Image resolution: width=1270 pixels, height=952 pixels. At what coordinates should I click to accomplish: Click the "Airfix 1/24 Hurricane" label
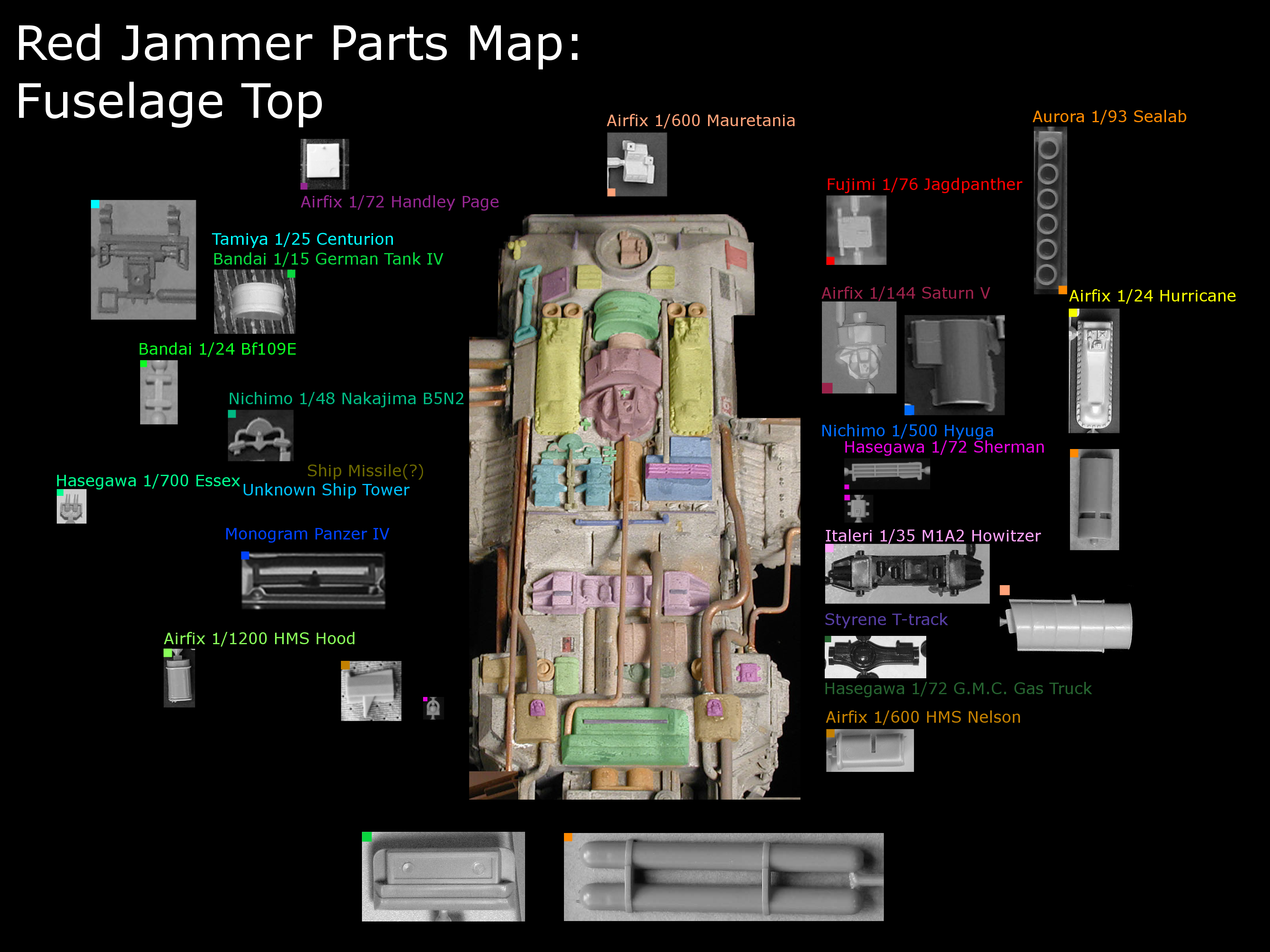point(1152,296)
